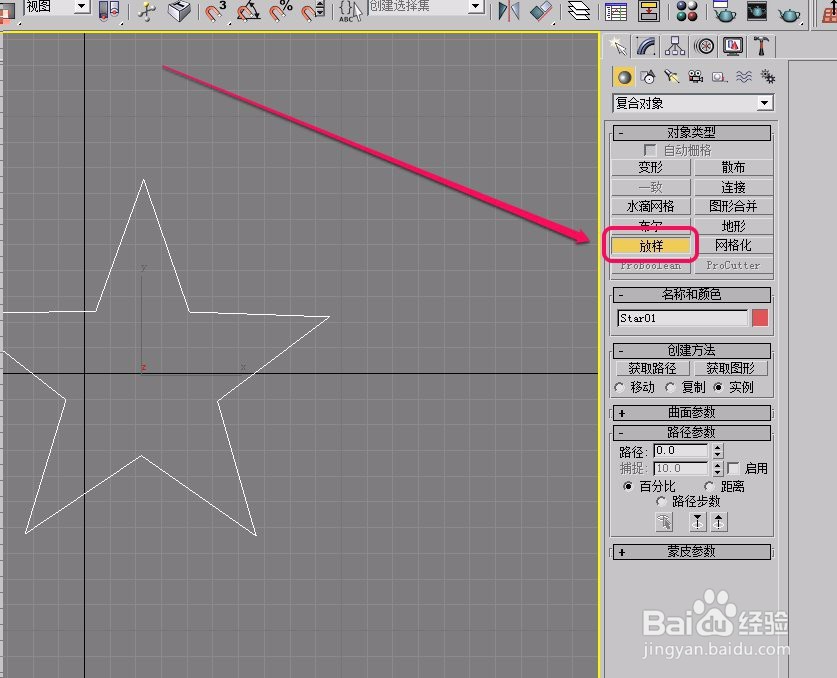Switch to the Shapes creation category
This screenshot has height=678, width=837.
click(x=649, y=77)
